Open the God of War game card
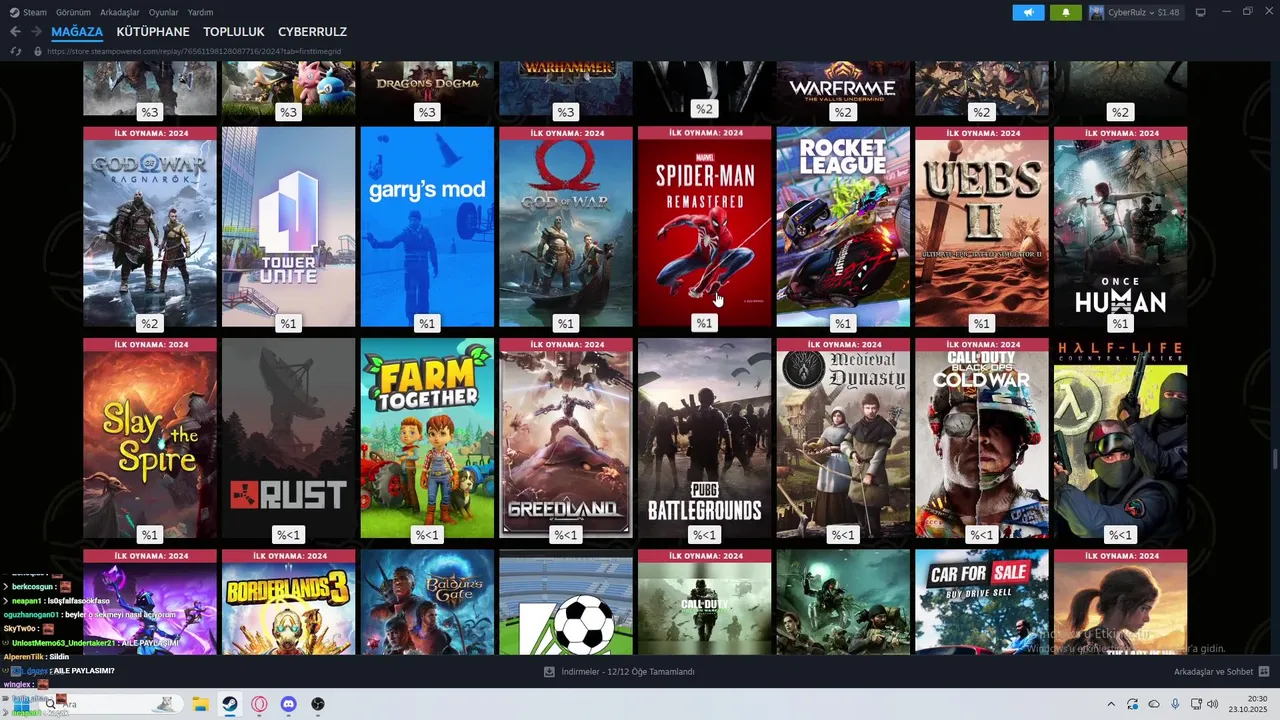The image size is (1280, 720). pyautogui.click(x=566, y=227)
